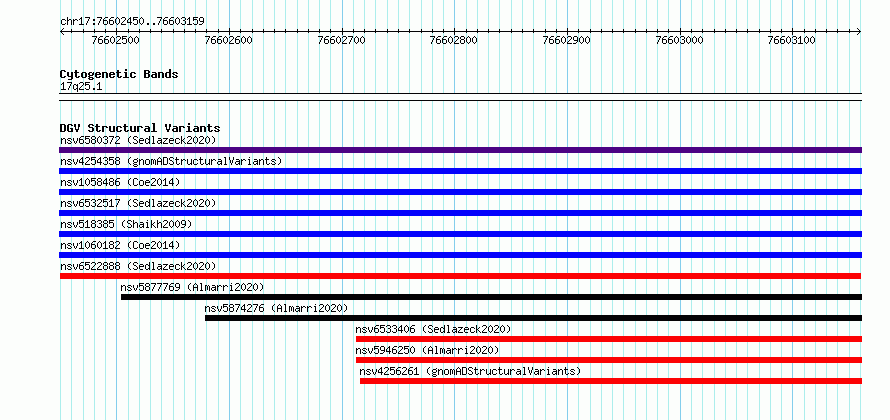This screenshot has height=420, width=890.
Task: Open the nsv1060182 (Coe2014) label
Action: click(x=120, y=245)
